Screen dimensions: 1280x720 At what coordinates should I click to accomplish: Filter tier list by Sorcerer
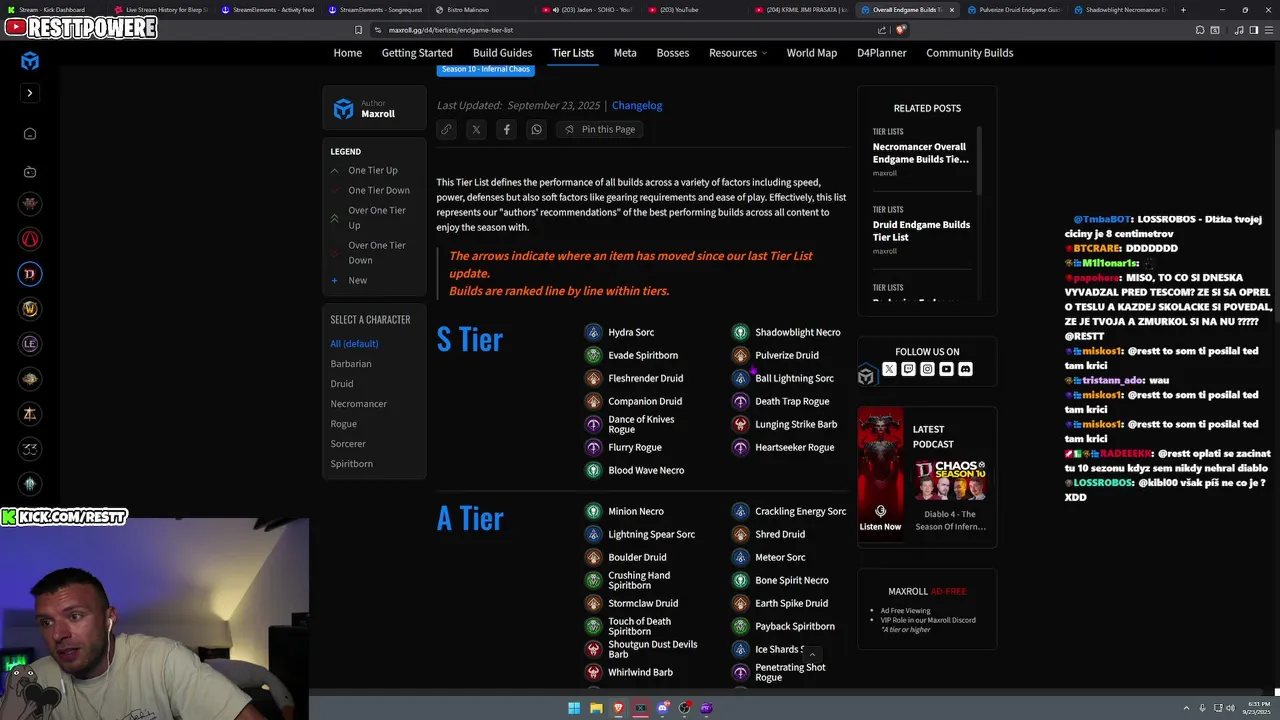[x=348, y=443]
